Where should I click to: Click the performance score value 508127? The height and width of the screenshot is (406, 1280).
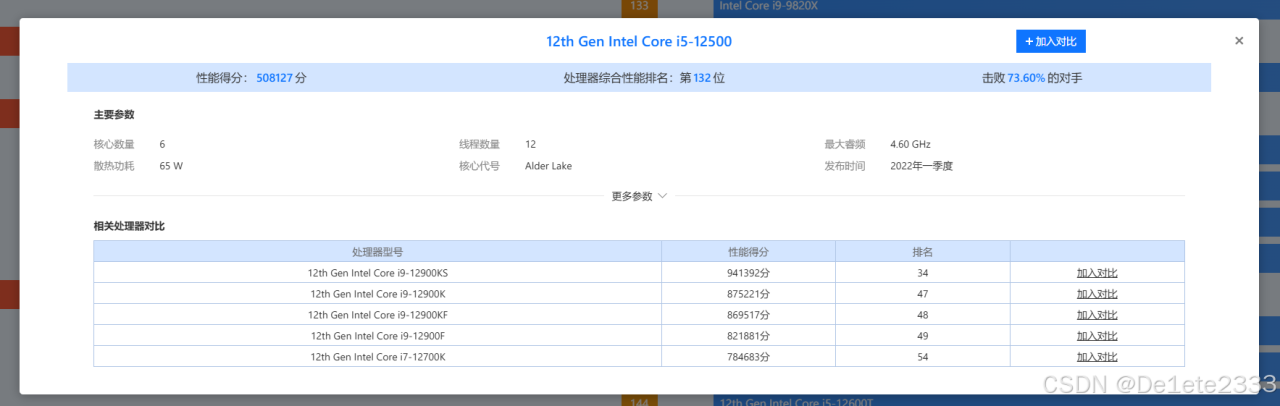274,77
